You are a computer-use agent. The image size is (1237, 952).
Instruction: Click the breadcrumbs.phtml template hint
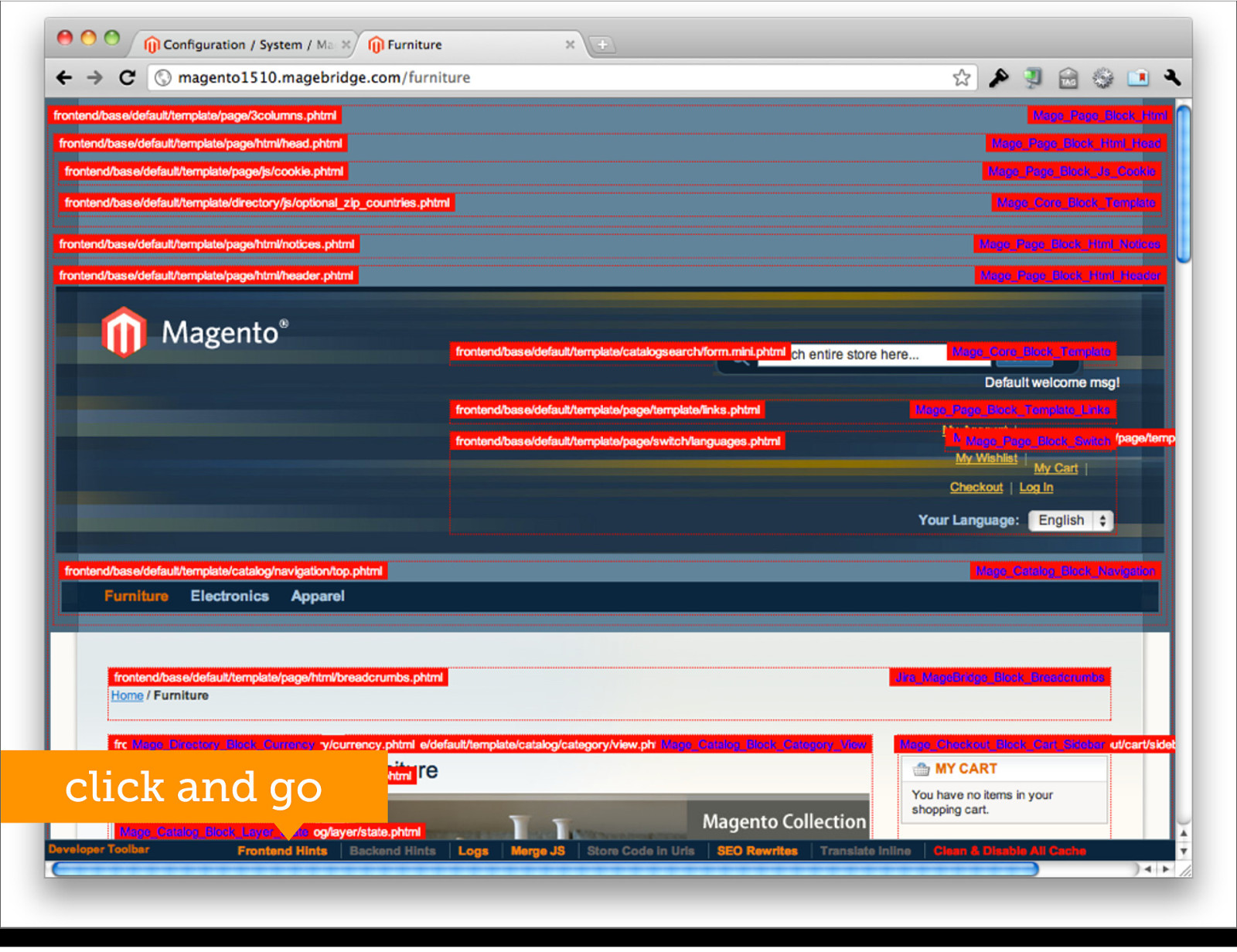278,677
